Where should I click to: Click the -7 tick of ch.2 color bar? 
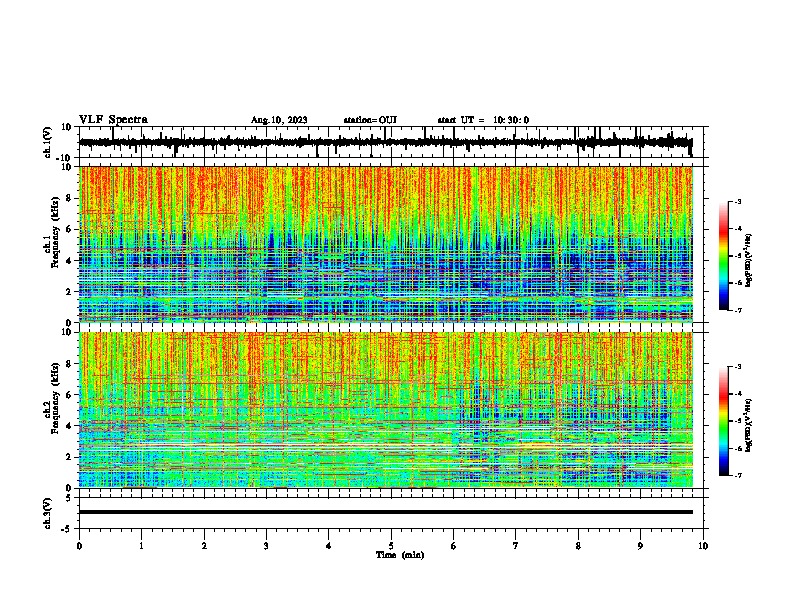pos(737,476)
